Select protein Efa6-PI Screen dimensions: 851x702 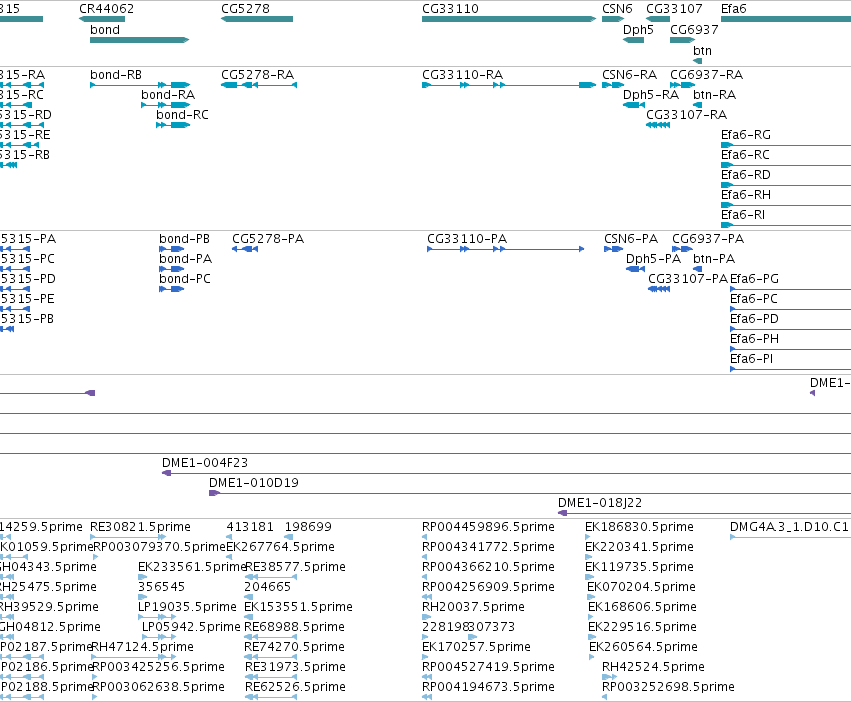click(x=790, y=369)
